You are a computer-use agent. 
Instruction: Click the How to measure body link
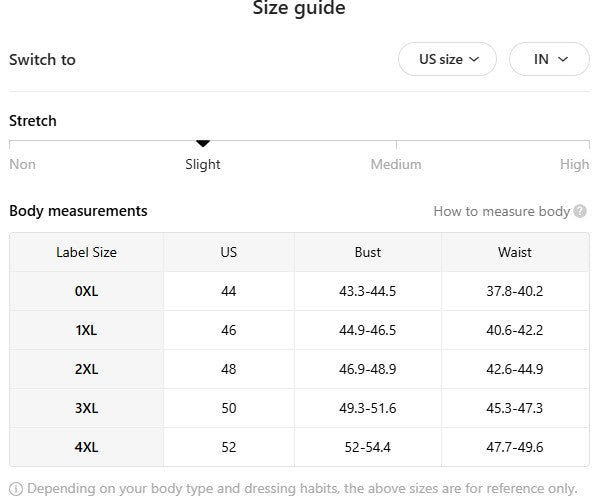click(501, 211)
